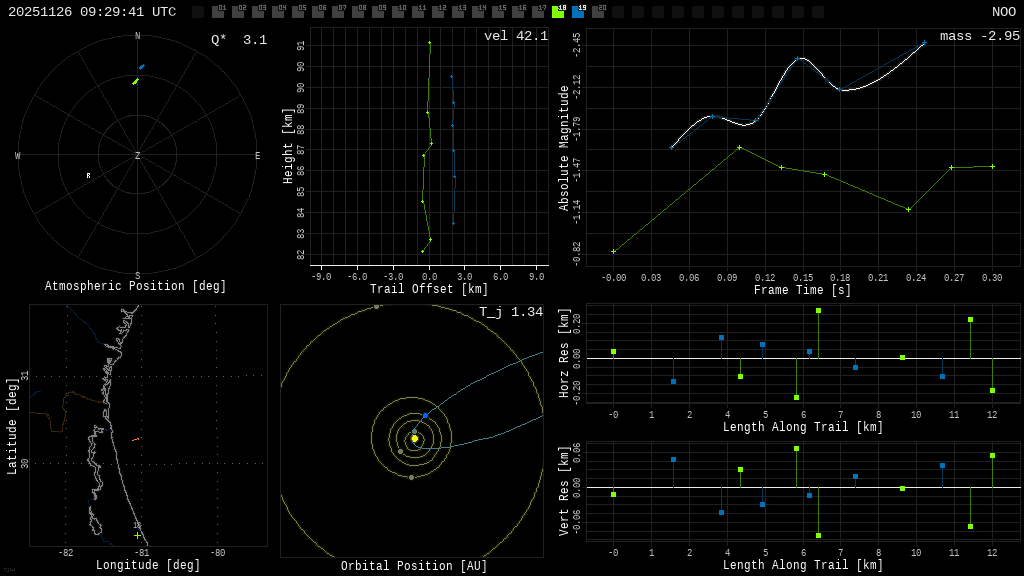
Task: Click the station 18 cross on map
Action: [x=137, y=535]
